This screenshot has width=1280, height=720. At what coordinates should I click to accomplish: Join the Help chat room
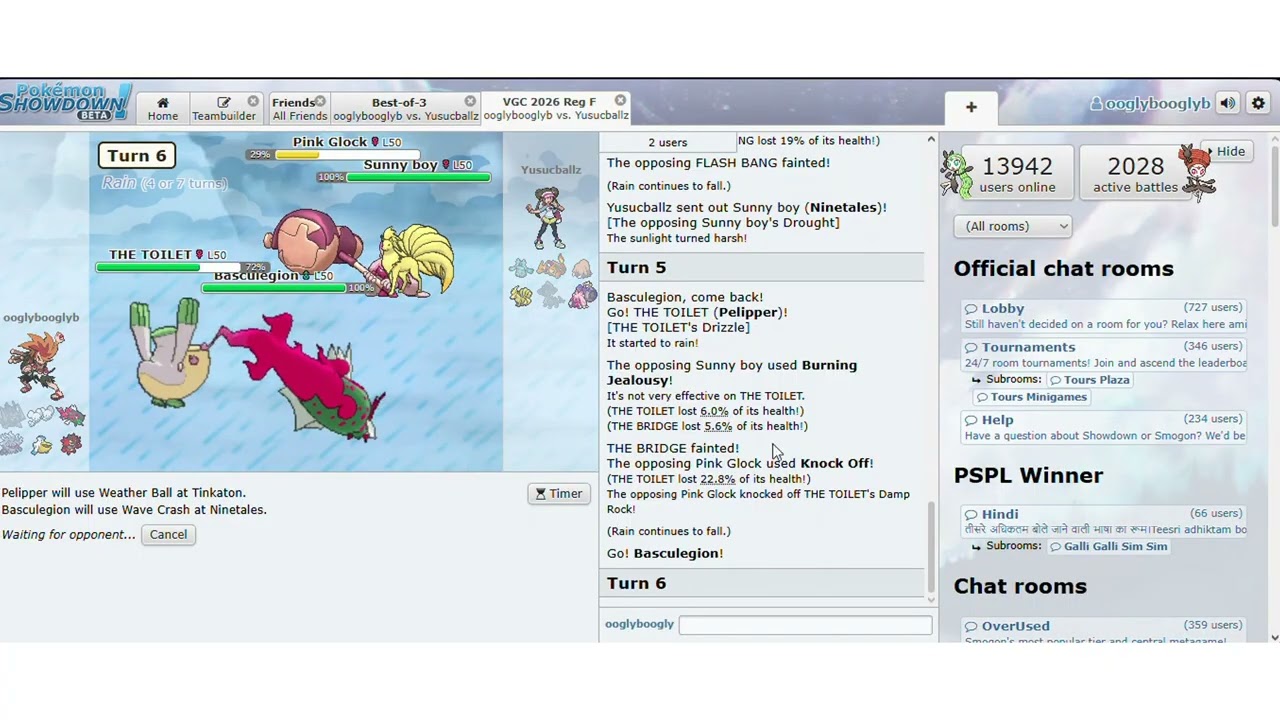(x=1105, y=427)
